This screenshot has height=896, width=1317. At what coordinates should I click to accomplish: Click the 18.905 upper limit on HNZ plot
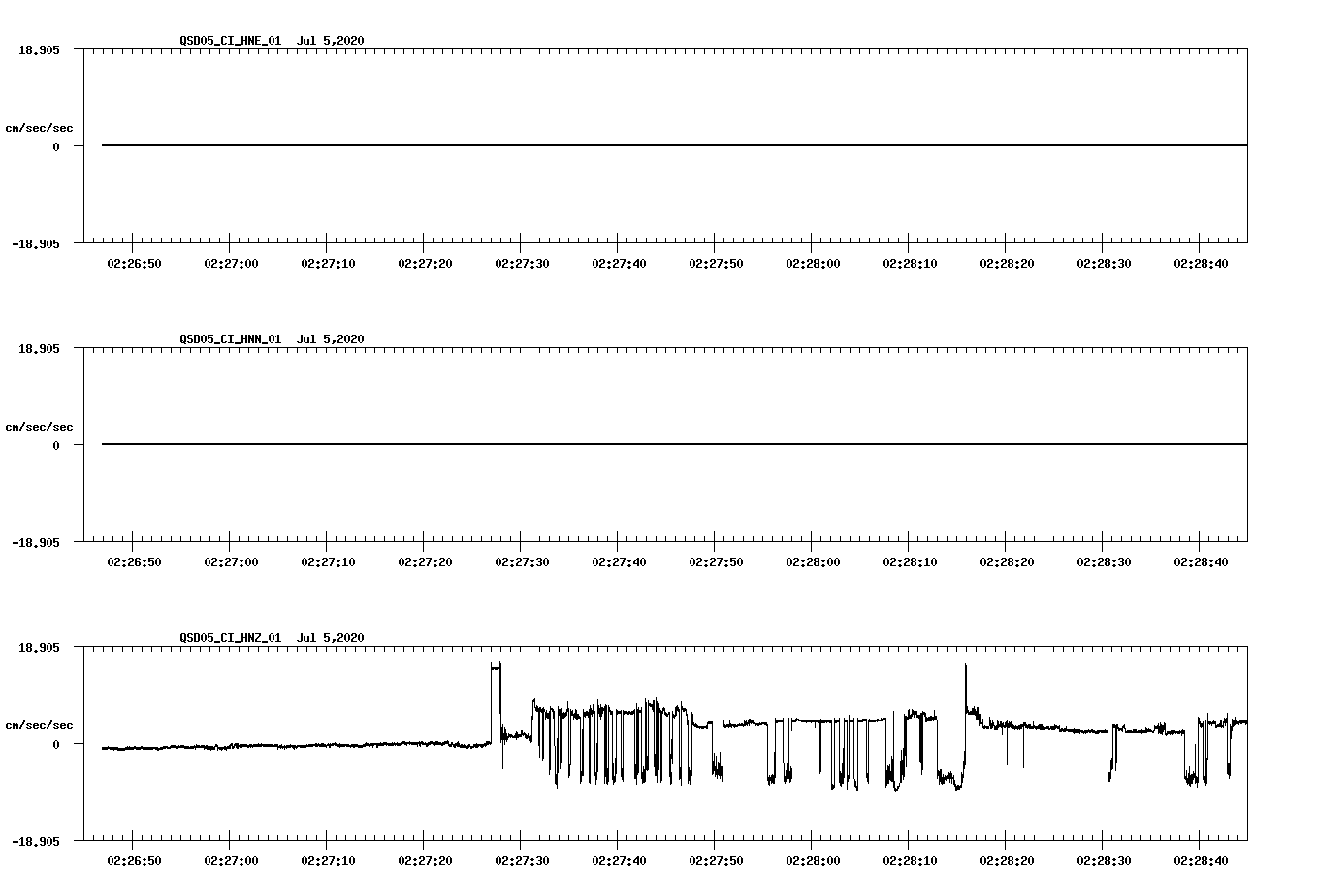click(39, 648)
